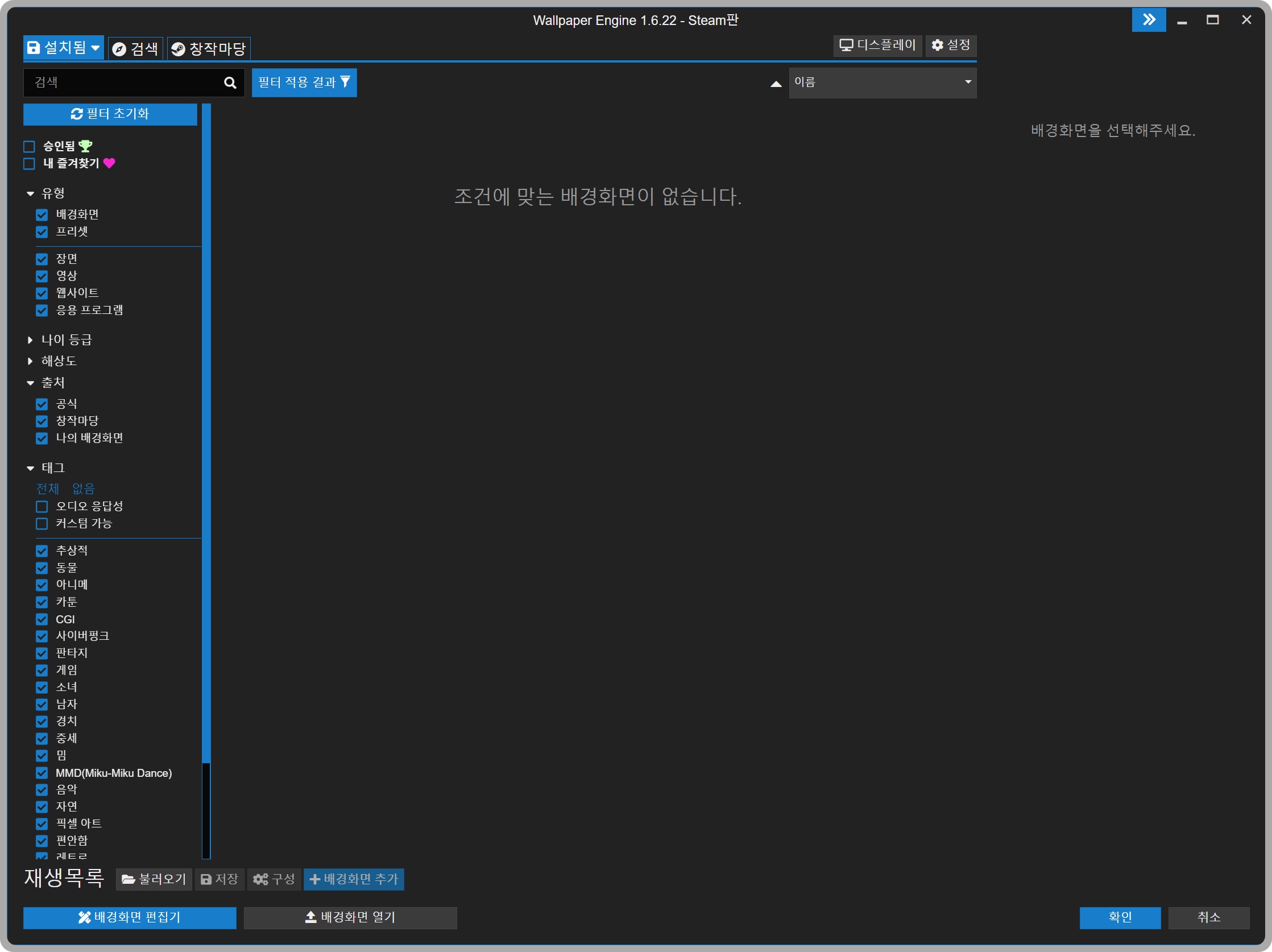The image size is (1272, 952).
Task: Check the 오디오 응답성 tag filter
Action: coord(42,507)
